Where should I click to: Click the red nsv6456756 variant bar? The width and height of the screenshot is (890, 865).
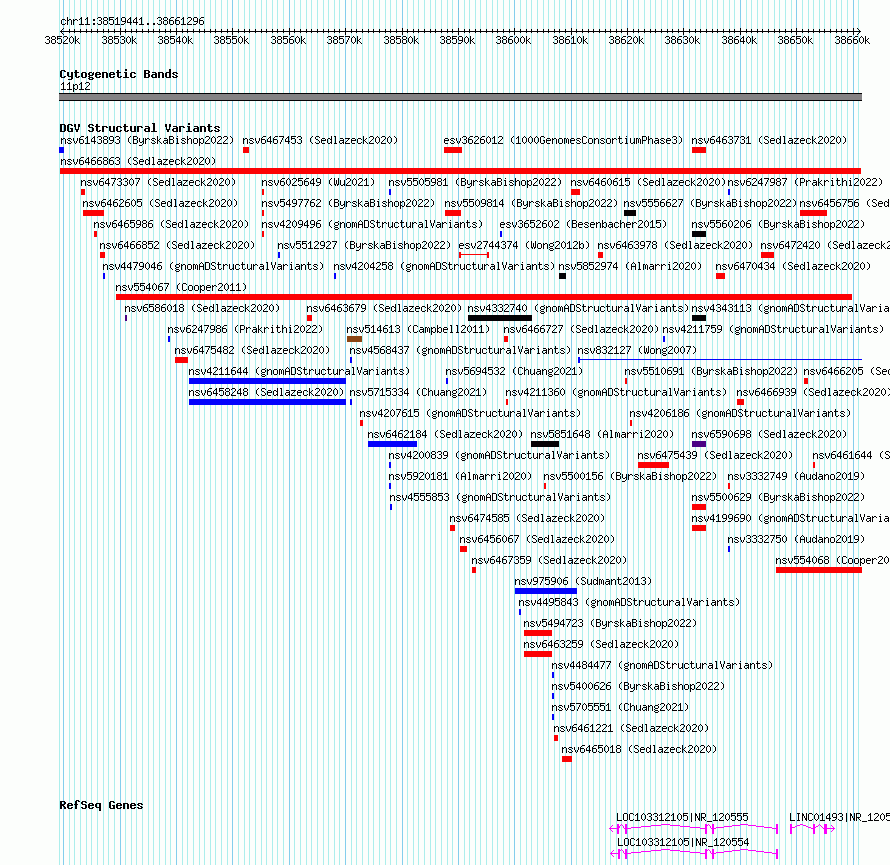coord(813,213)
